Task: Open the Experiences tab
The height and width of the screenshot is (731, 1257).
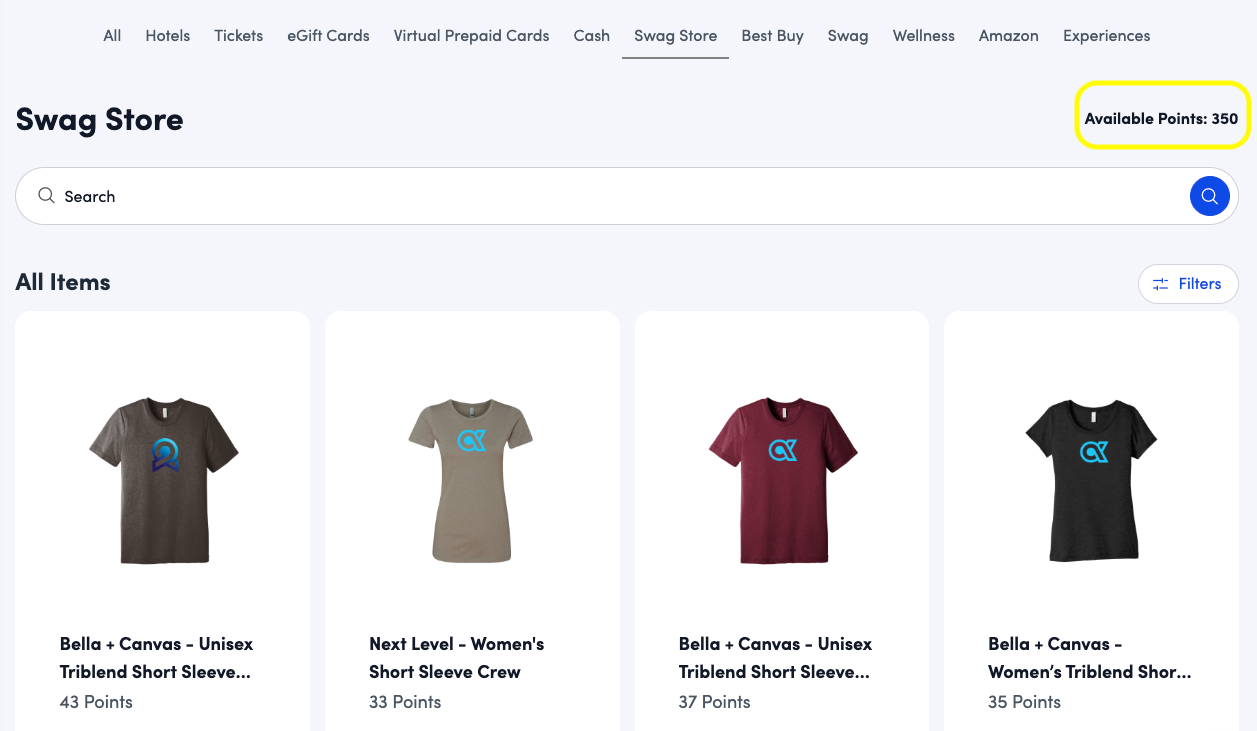Action: tap(1106, 36)
